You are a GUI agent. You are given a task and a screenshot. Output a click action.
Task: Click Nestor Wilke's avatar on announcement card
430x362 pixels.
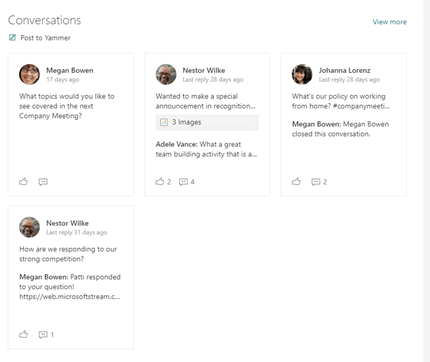[x=166, y=74]
